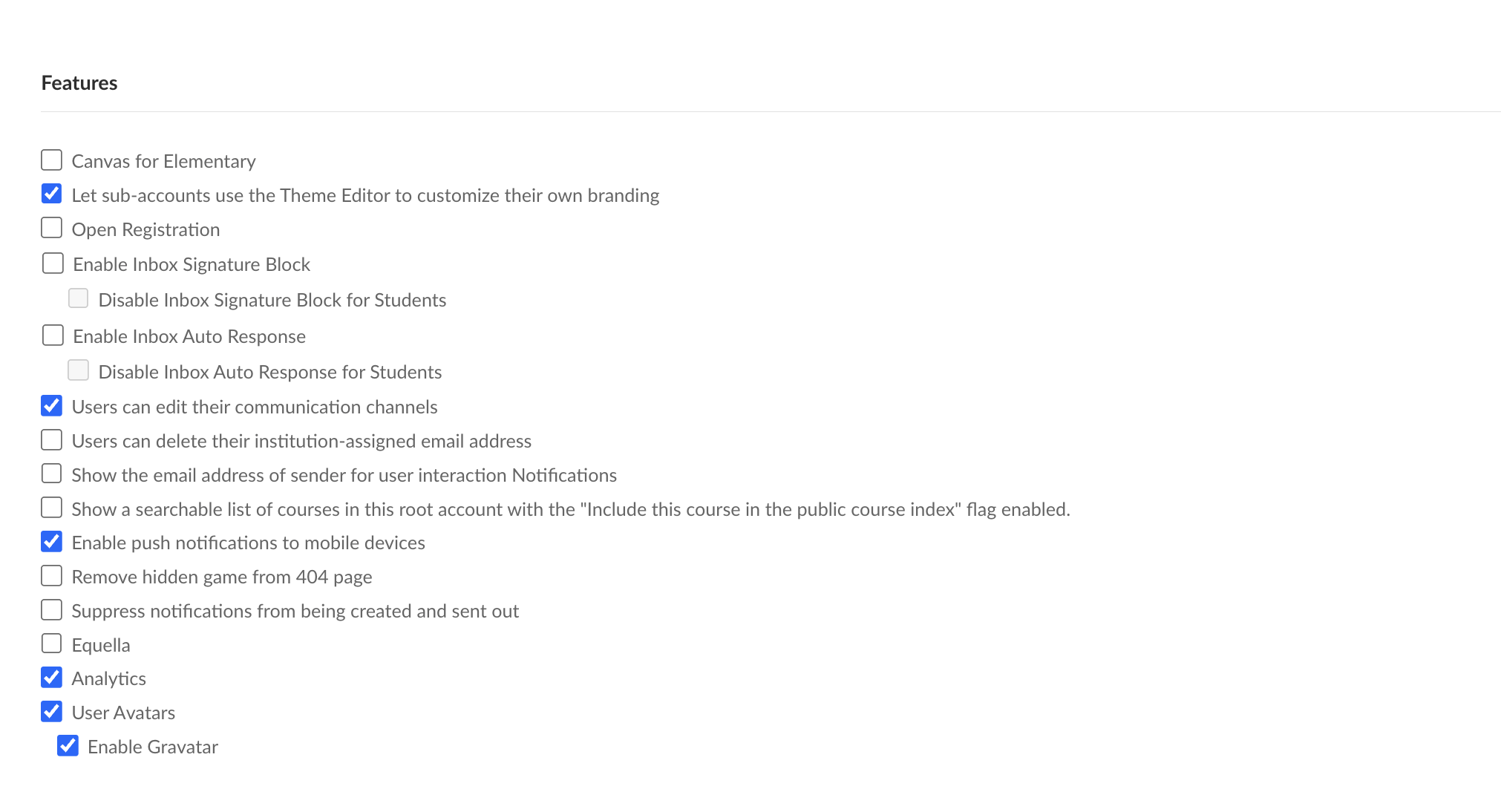Tick the Equella checkbox
This screenshot has height=812, width=1501.
[x=51, y=644]
